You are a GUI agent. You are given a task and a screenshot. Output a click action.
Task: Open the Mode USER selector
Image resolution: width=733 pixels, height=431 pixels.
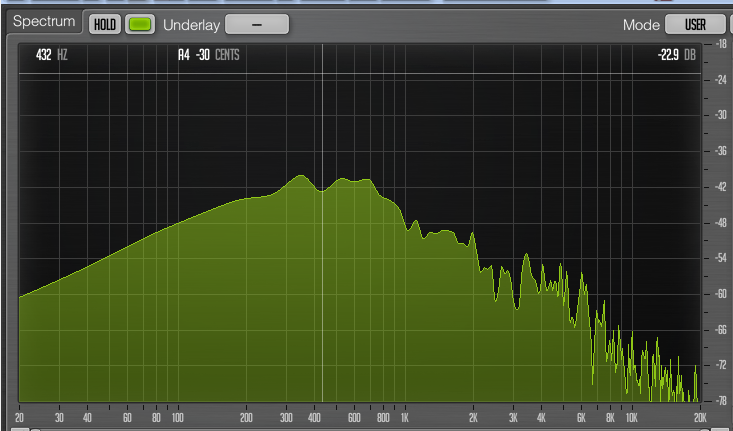click(x=695, y=24)
